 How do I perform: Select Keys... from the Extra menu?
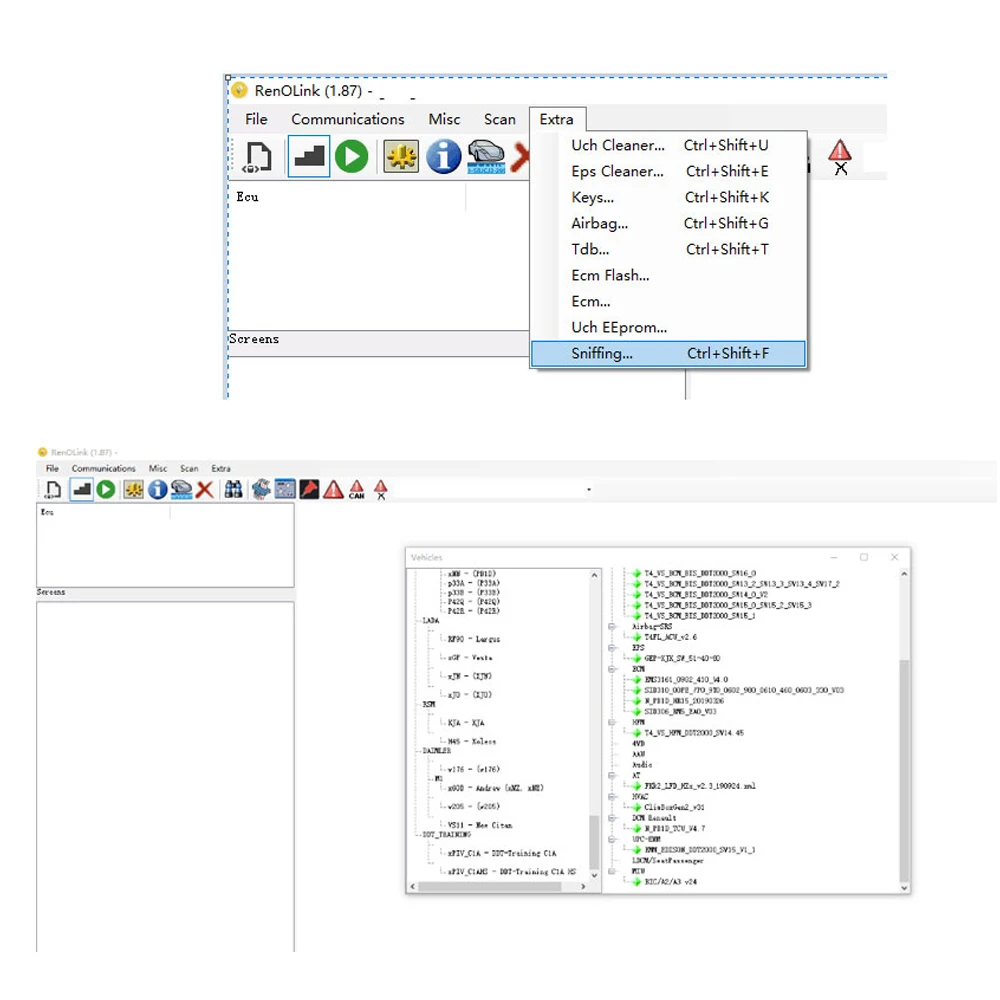coord(668,198)
